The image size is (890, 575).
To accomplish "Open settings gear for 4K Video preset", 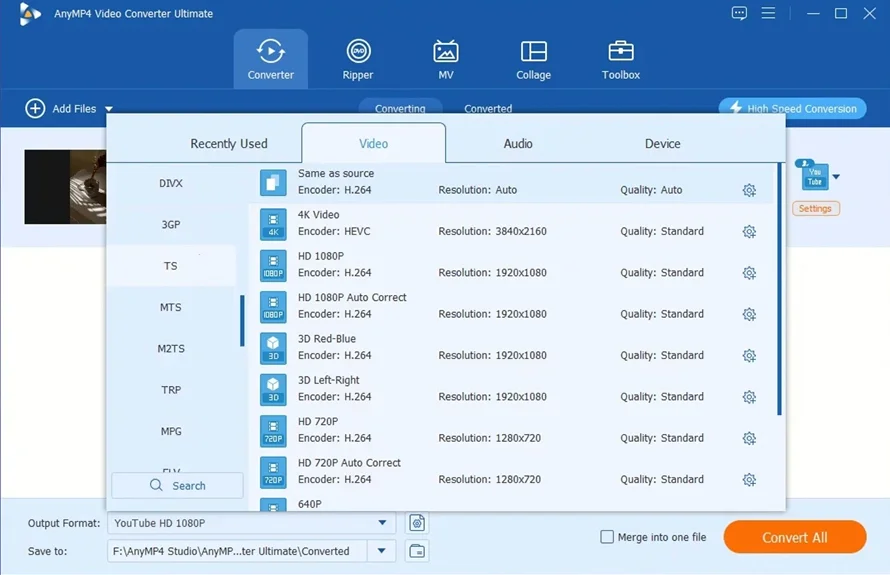I will click(x=749, y=232).
